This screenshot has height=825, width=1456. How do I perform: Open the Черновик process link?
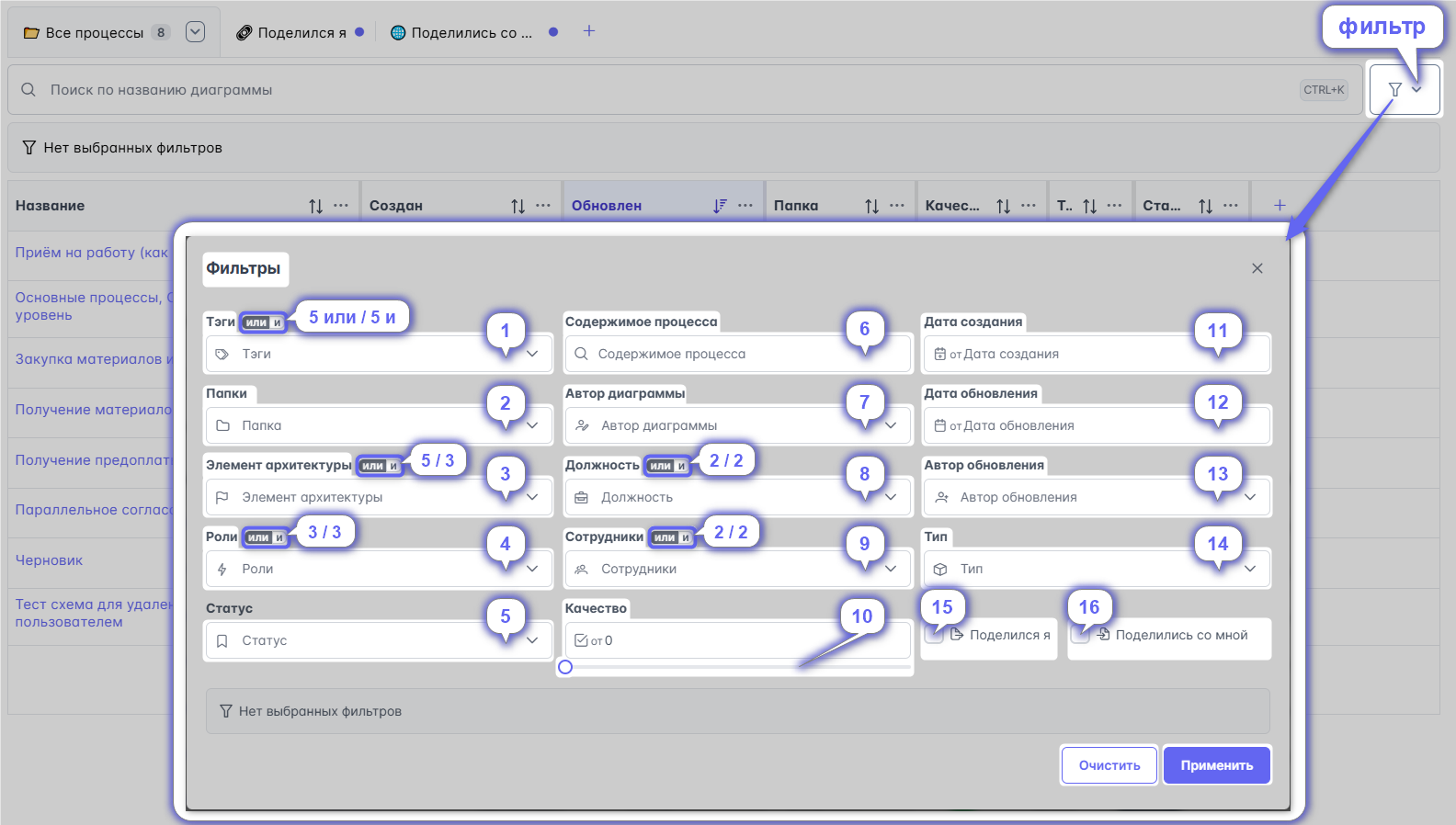50,560
